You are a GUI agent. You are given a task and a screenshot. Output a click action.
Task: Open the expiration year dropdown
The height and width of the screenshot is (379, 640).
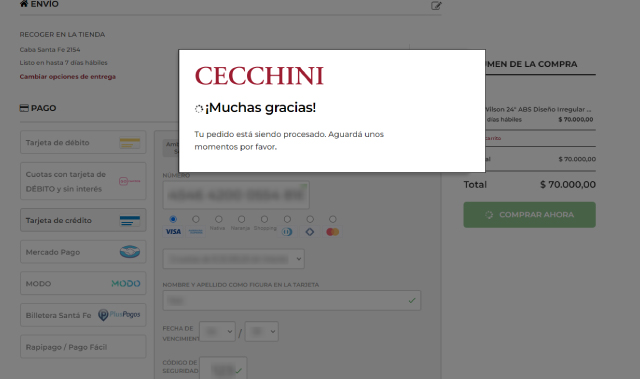262,331
